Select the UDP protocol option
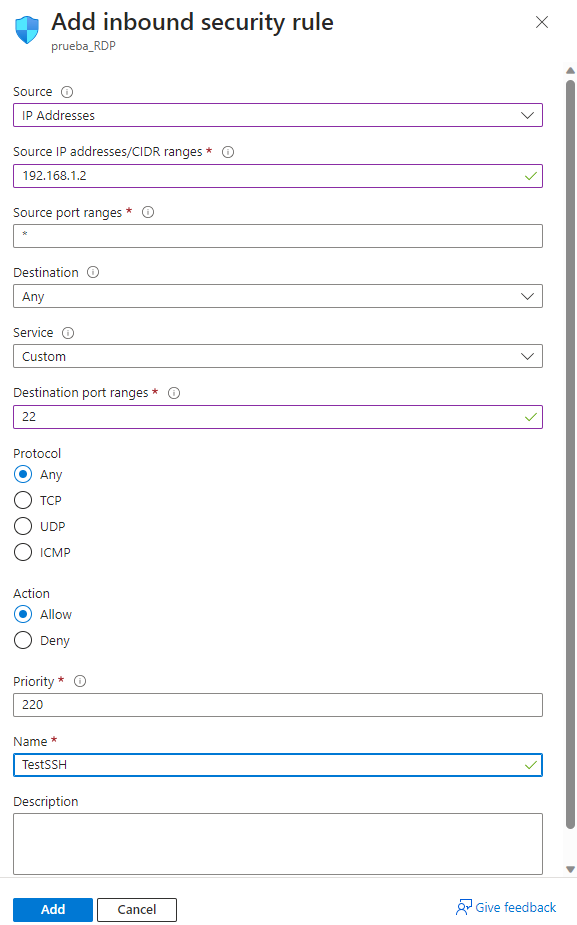Screen dimensions: 577x925 23,526
